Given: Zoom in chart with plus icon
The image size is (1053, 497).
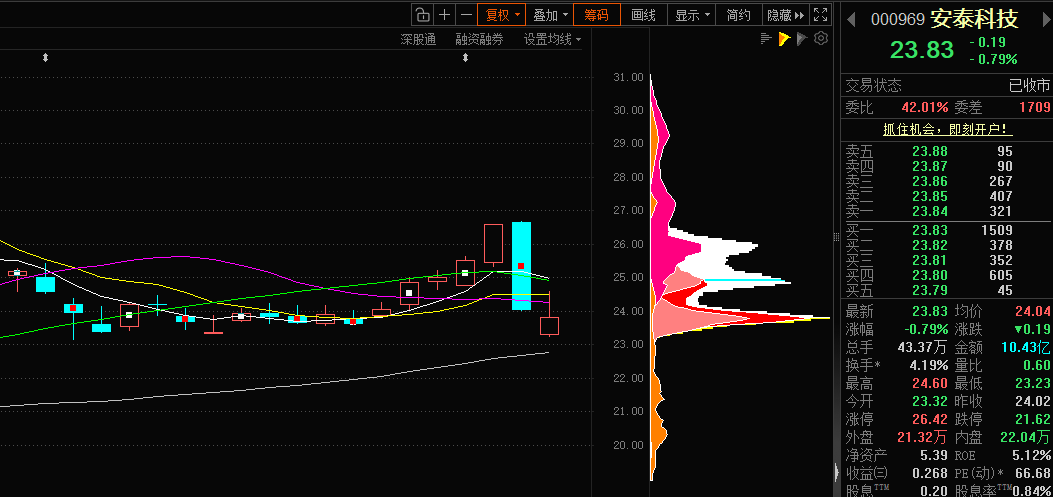Looking at the screenshot, I should [x=444, y=15].
